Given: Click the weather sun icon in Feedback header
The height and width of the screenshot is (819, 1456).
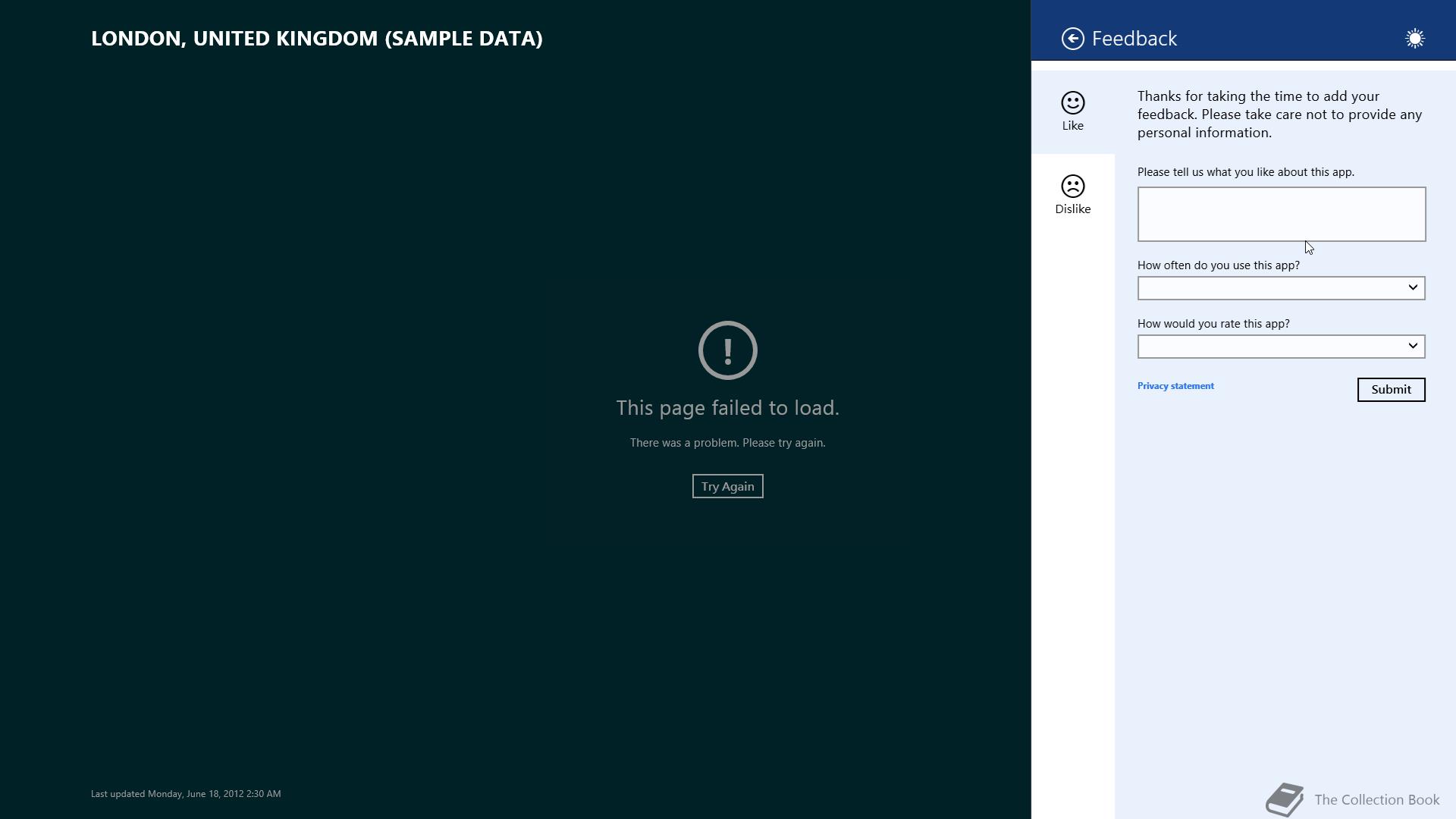Looking at the screenshot, I should click(x=1414, y=39).
